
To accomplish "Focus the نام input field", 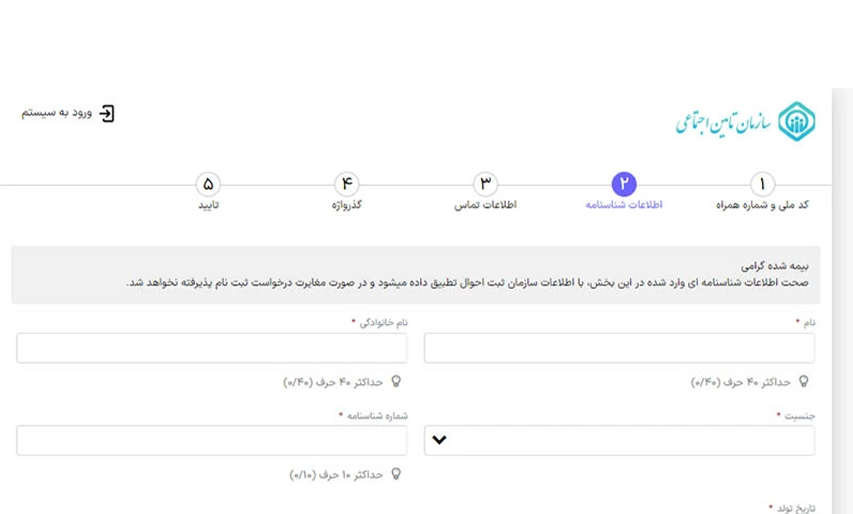I will [619, 348].
